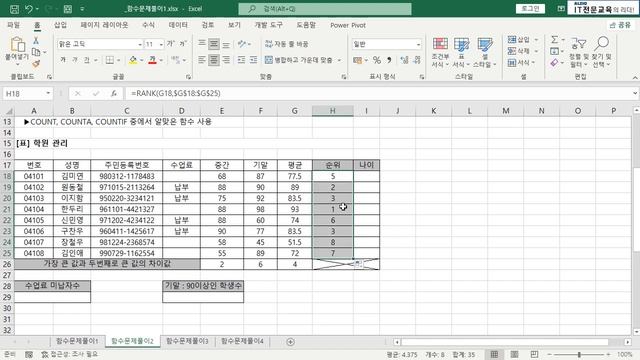
Task: Click the 공유 share button
Action: point(620,25)
